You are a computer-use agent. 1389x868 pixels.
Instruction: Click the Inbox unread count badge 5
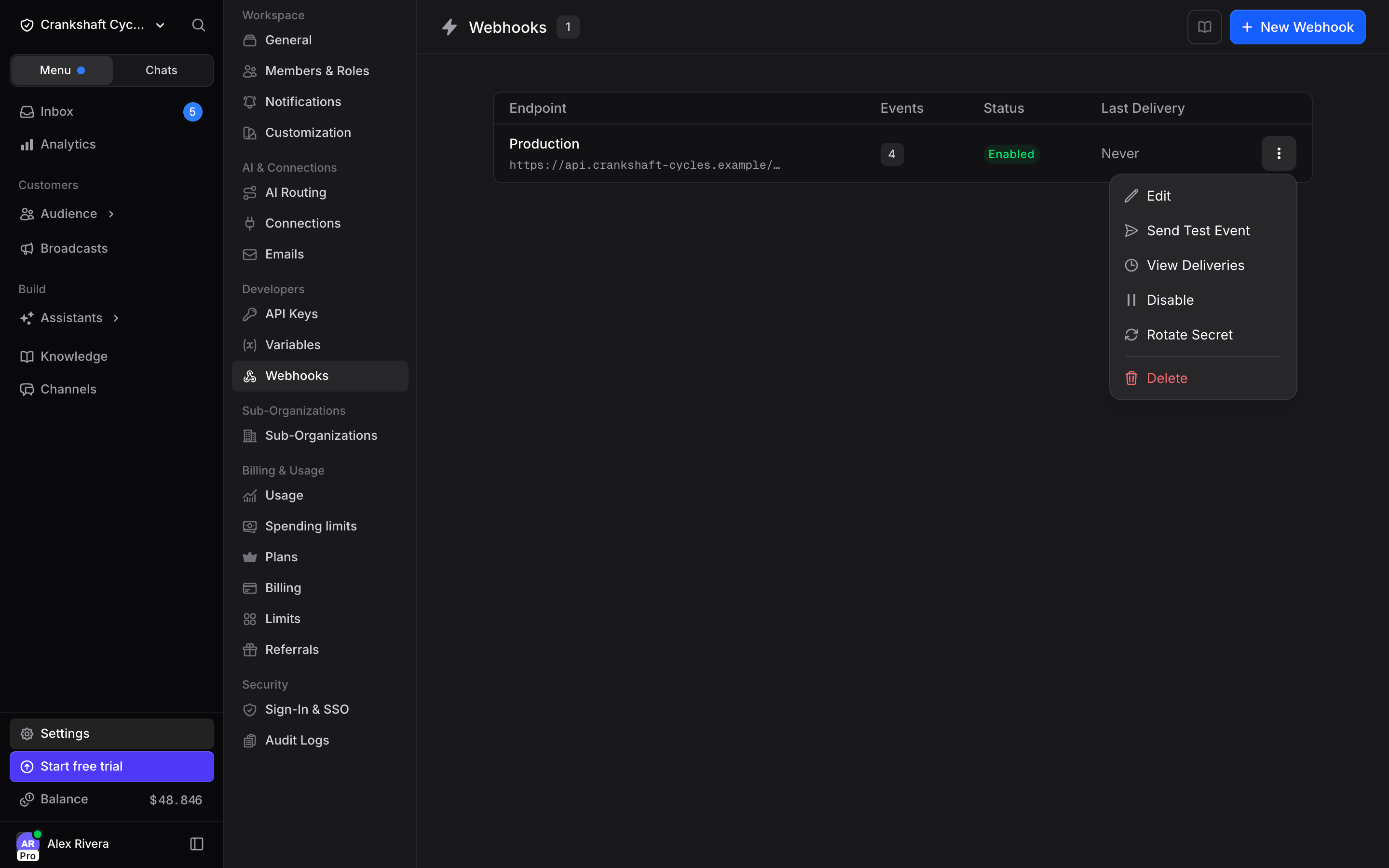tap(192, 112)
